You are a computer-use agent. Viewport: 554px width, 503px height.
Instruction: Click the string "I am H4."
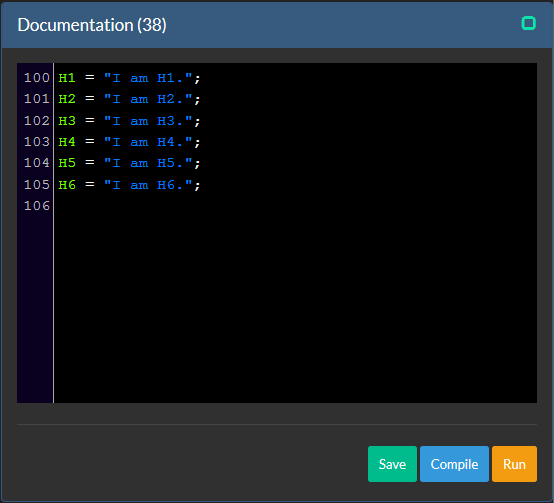(148, 142)
